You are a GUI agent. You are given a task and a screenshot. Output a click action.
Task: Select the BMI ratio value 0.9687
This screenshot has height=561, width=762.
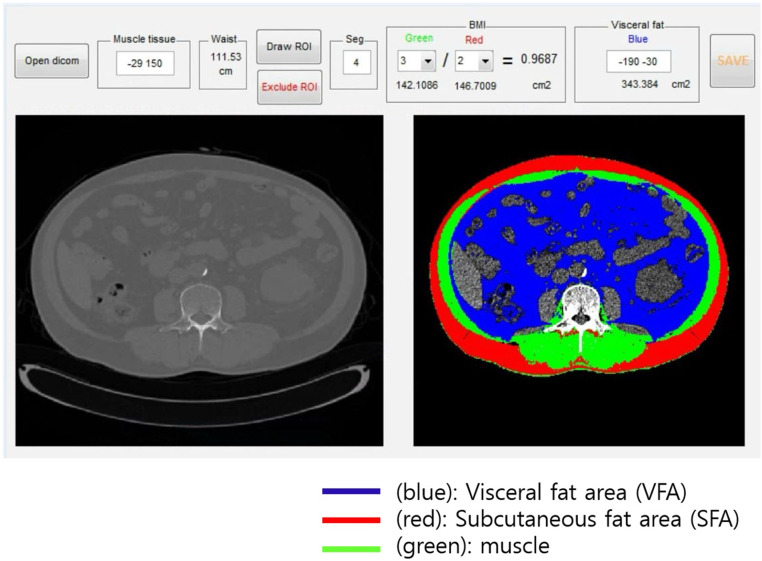pyautogui.click(x=539, y=59)
